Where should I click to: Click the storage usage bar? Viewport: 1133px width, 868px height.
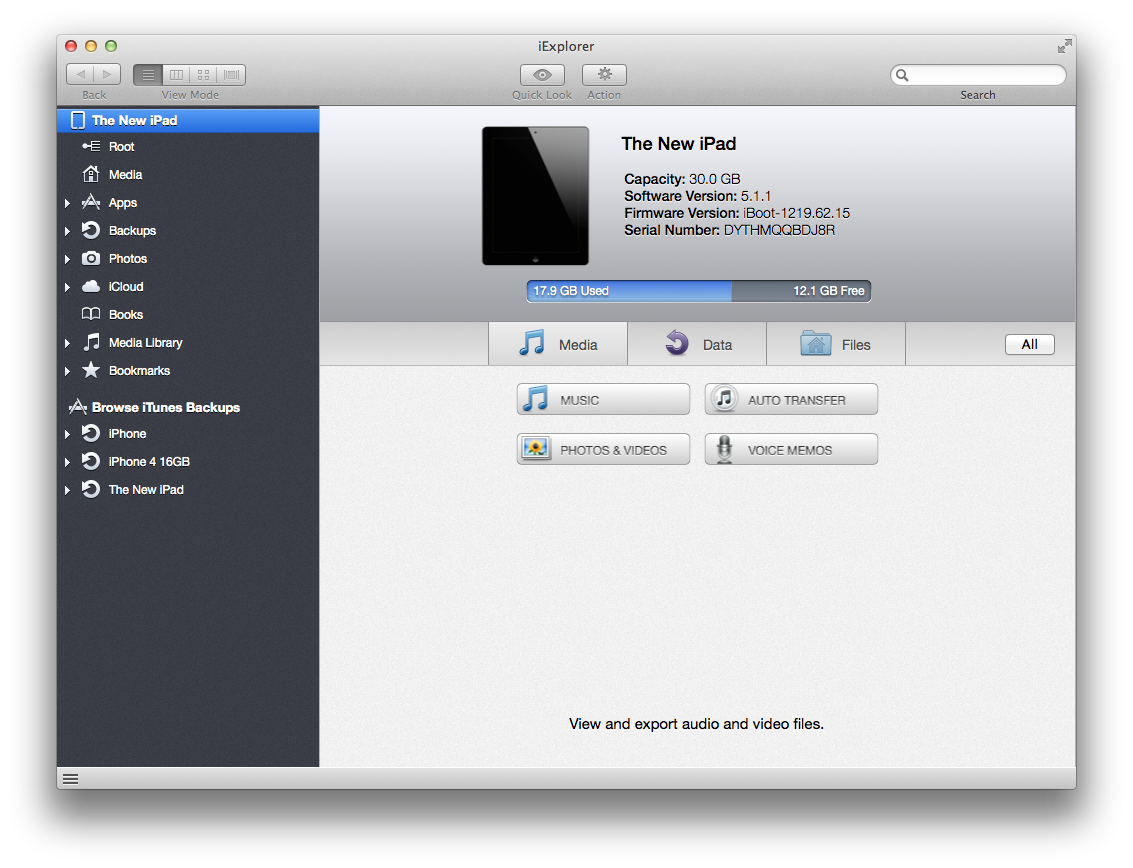pyautogui.click(x=698, y=291)
